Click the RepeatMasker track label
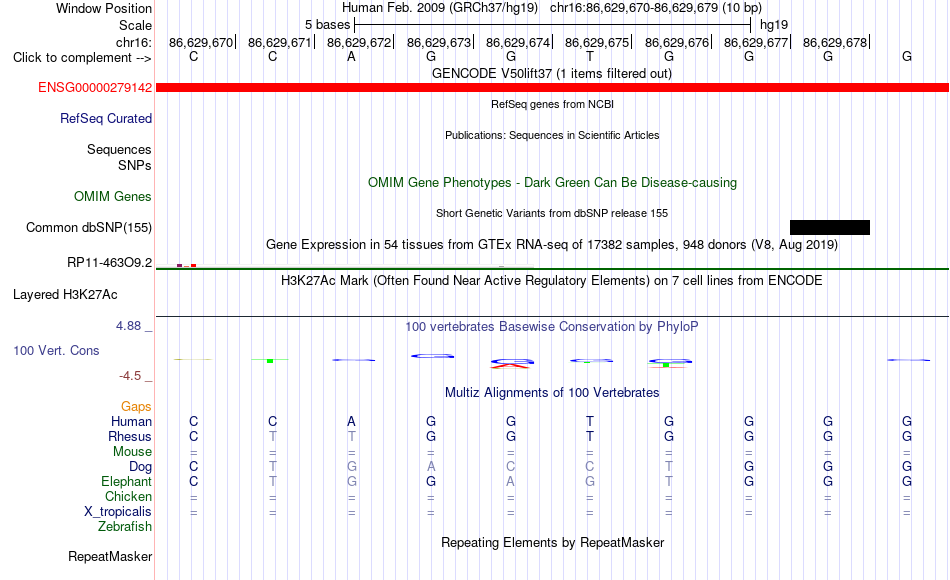This screenshot has width=950, height=580. (110, 556)
